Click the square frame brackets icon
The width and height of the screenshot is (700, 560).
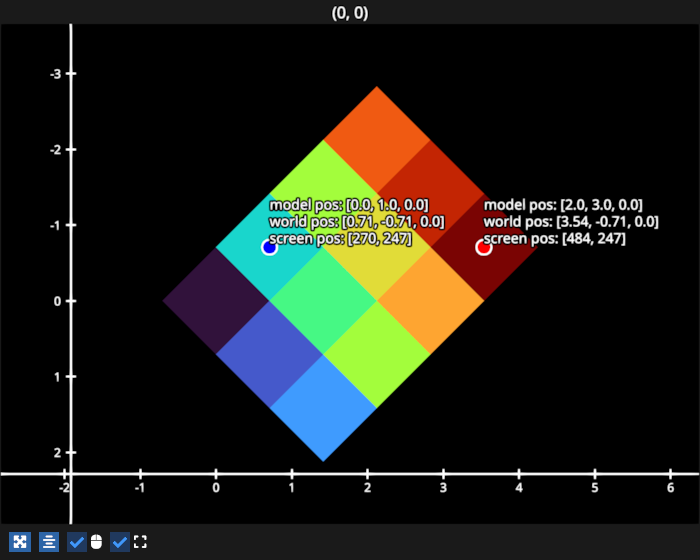click(x=140, y=542)
